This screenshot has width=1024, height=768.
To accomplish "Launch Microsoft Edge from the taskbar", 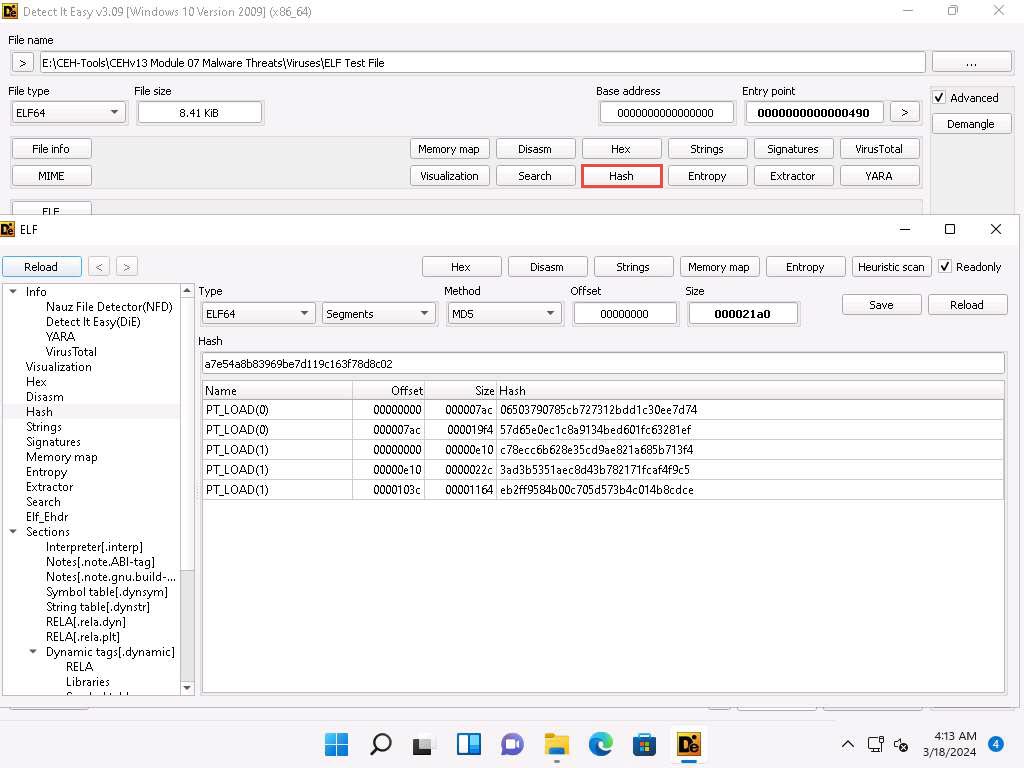I will click(600, 744).
